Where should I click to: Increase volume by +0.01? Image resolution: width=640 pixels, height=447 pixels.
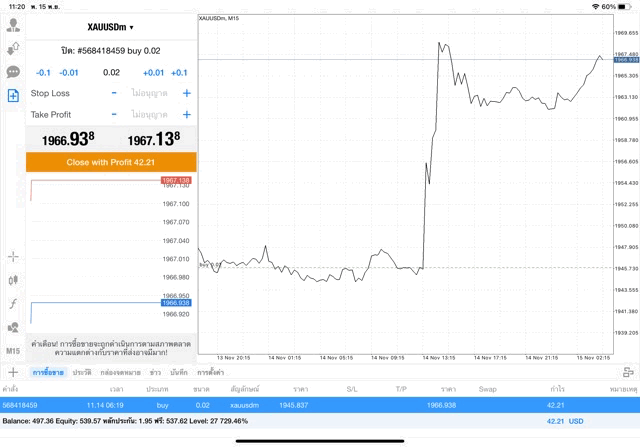[x=153, y=72]
